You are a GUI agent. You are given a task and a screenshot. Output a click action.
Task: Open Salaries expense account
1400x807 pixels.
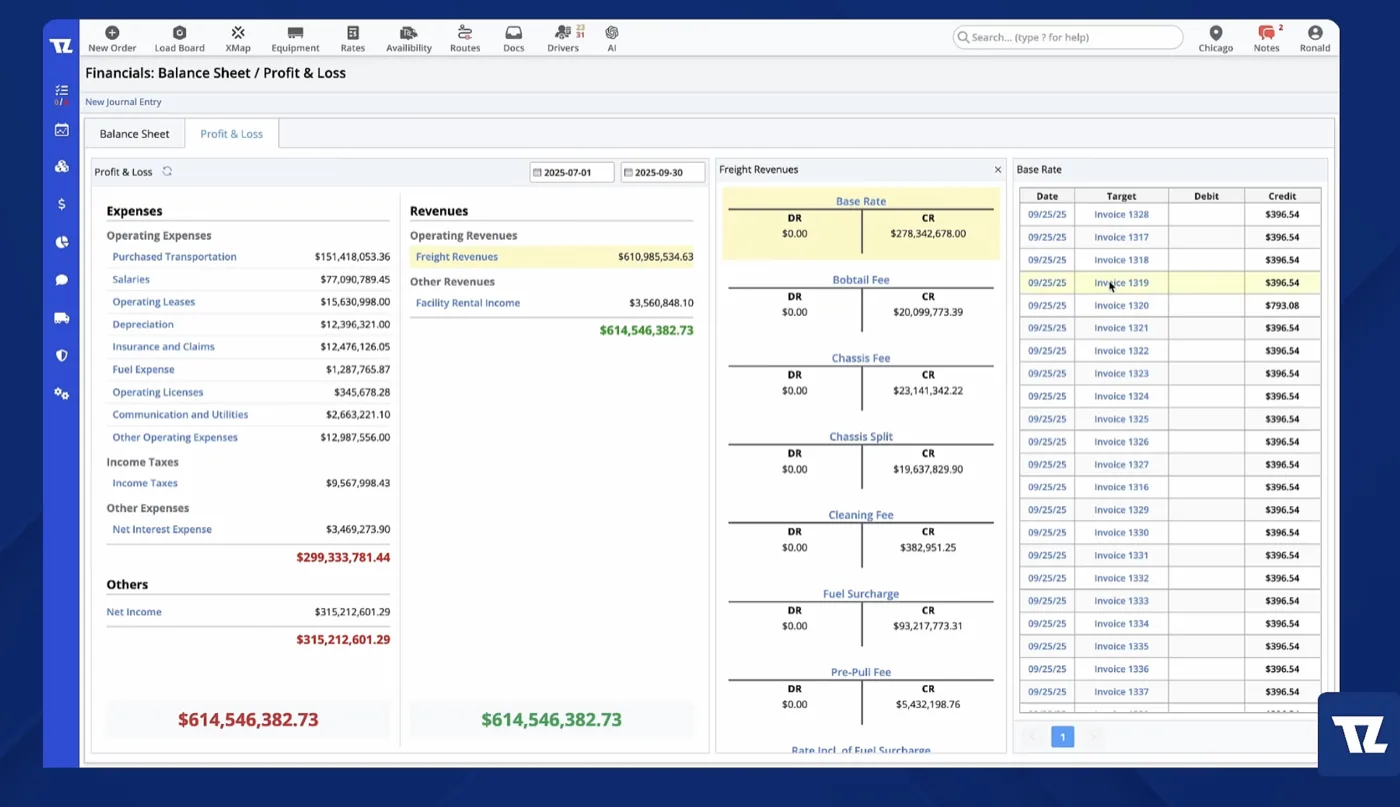click(x=131, y=280)
